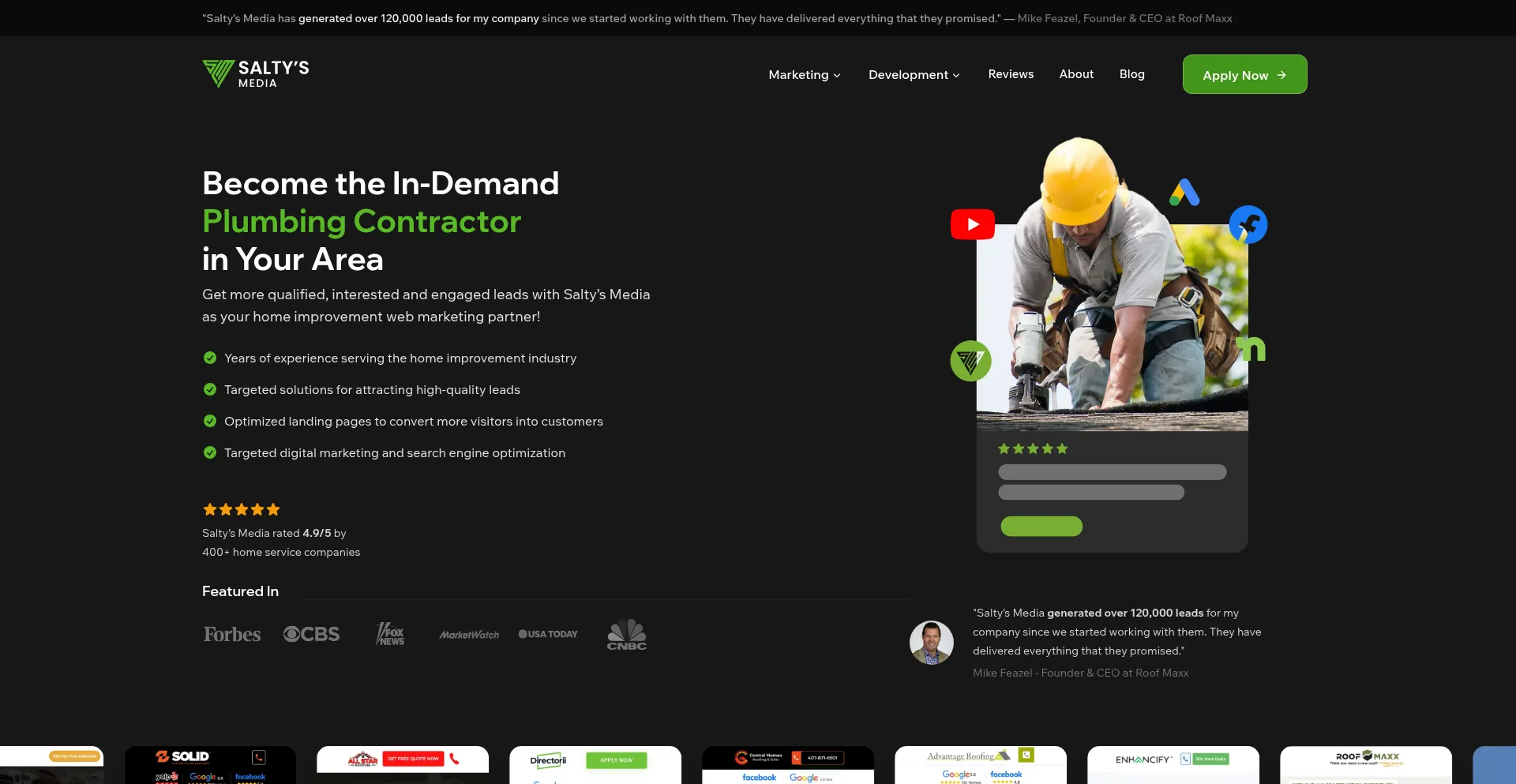Open the Advantage Roofing thumbnail
This screenshot has height=784, width=1516.
[981, 765]
